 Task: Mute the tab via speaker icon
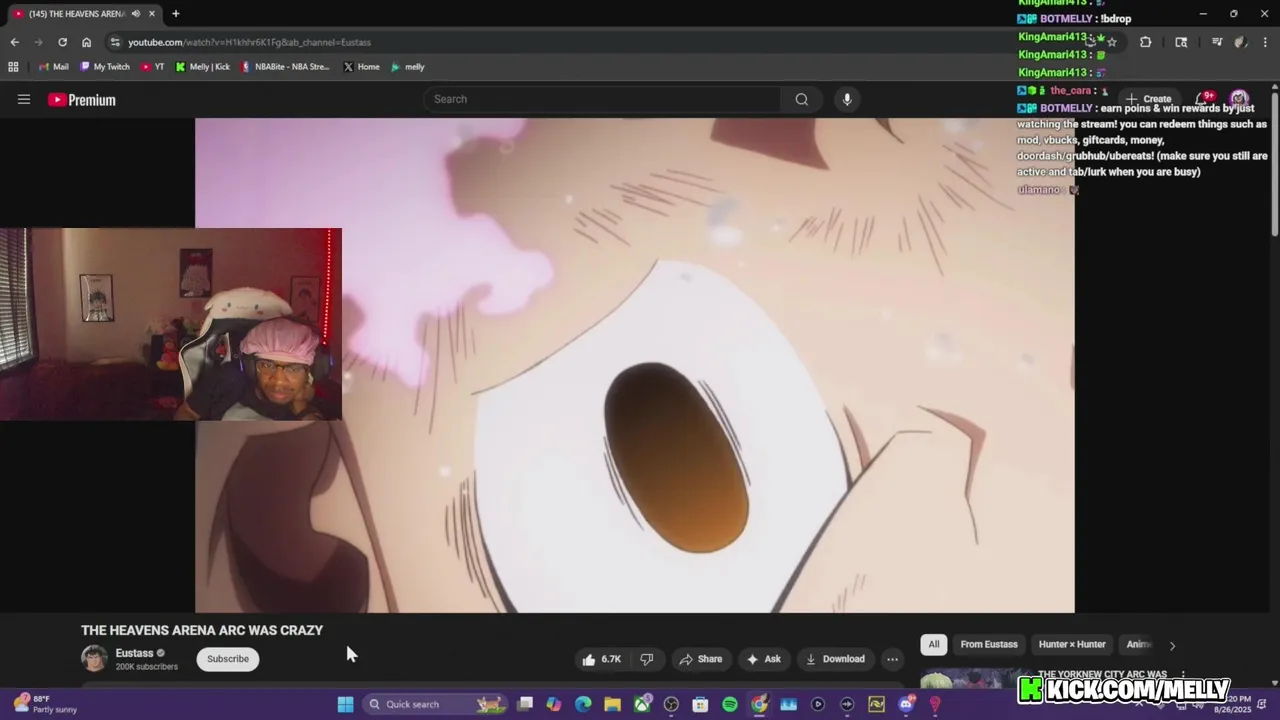coord(135,14)
